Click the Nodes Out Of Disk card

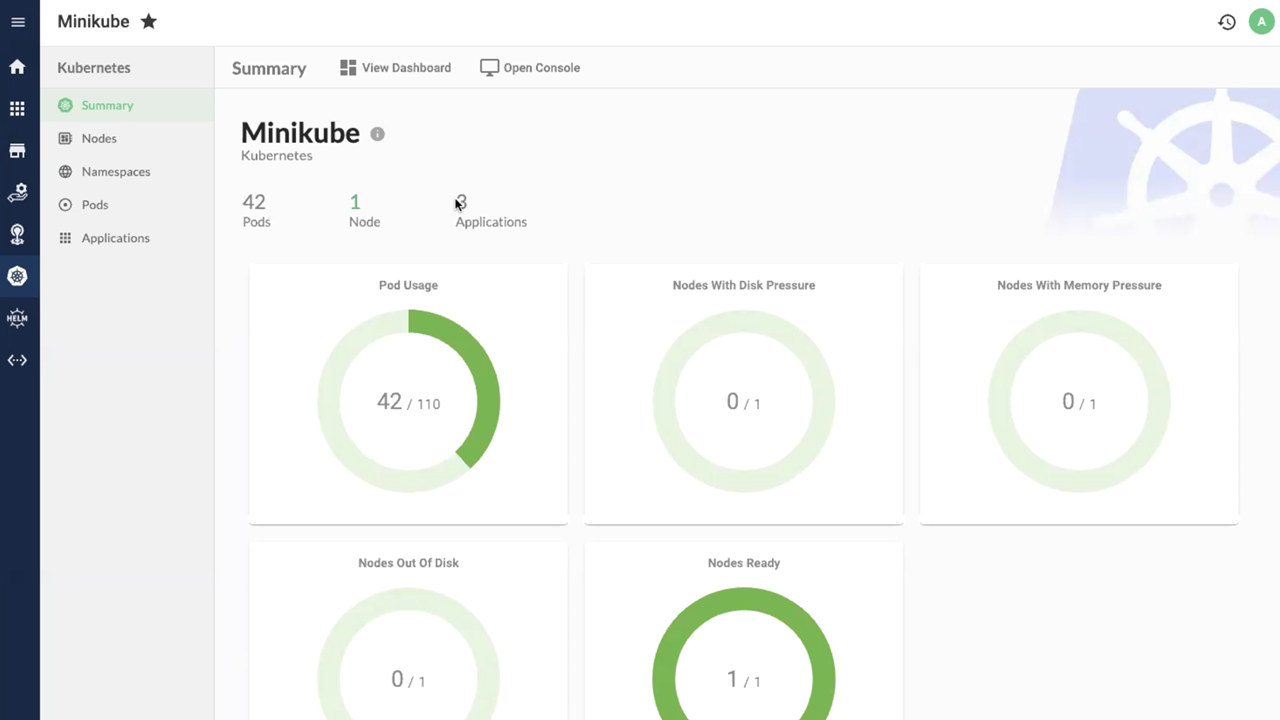click(408, 631)
